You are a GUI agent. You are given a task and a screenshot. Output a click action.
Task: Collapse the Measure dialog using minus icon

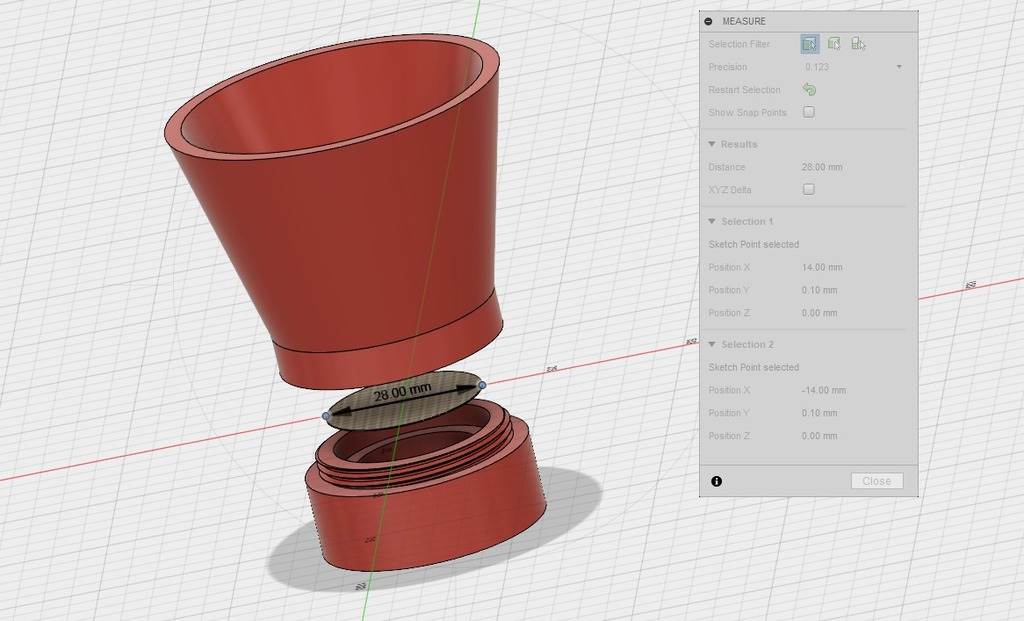coord(709,21)
